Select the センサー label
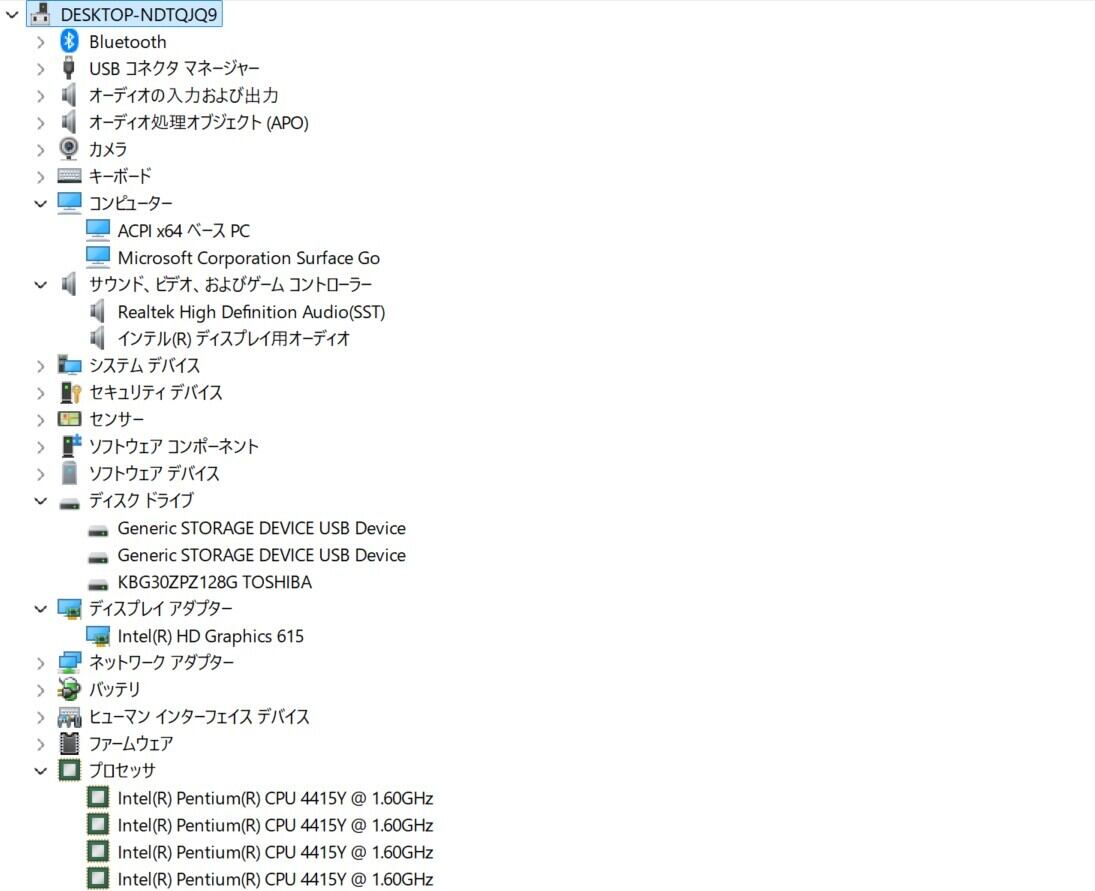The image size is (1095, 891). 116,419
